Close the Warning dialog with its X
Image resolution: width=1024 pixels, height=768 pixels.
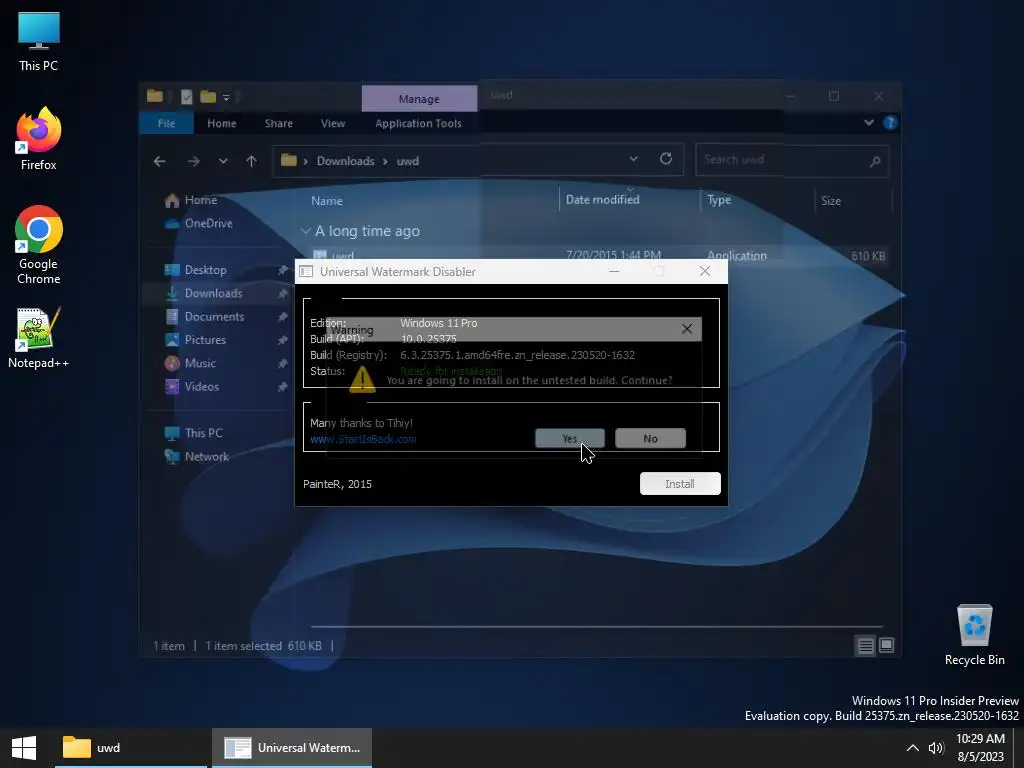[x=686, y=329]
